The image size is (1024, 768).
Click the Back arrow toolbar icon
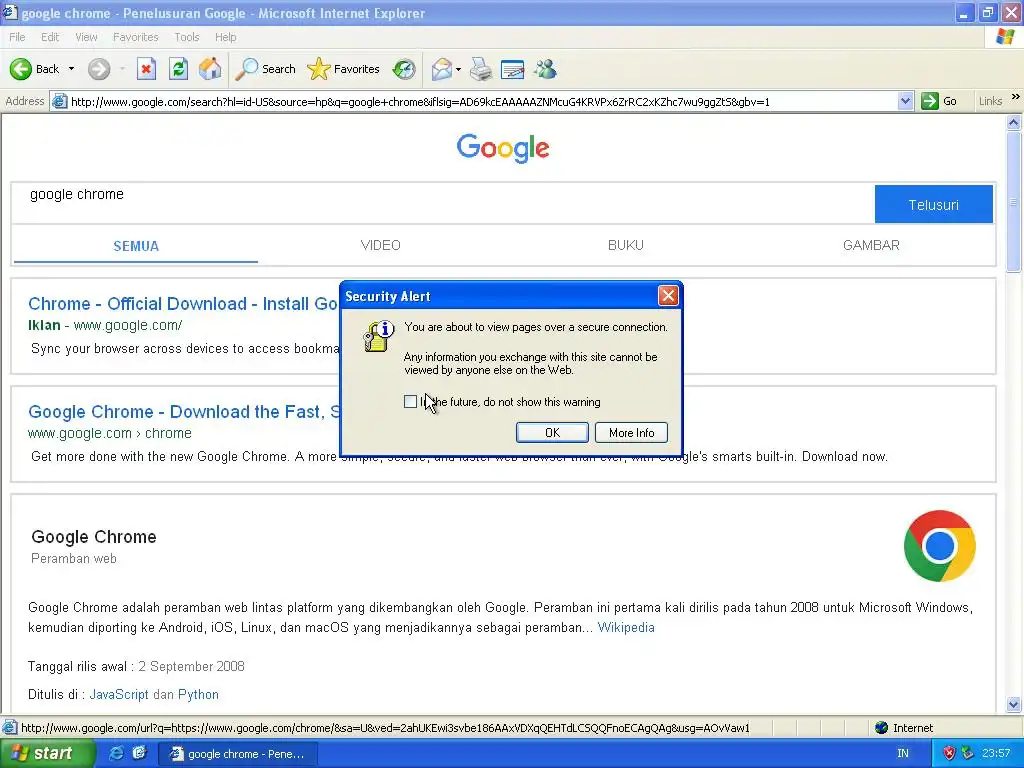(21, 69)
